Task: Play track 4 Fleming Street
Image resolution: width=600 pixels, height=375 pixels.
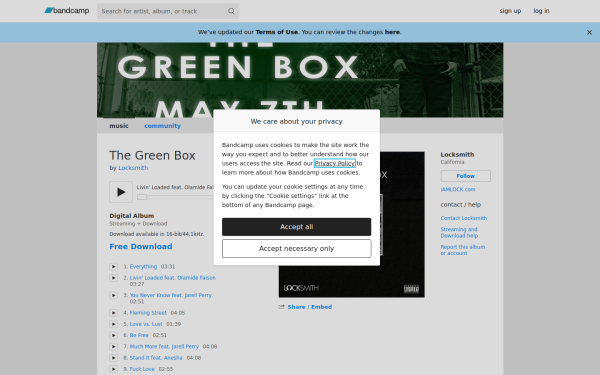Action: pos(113,313)
